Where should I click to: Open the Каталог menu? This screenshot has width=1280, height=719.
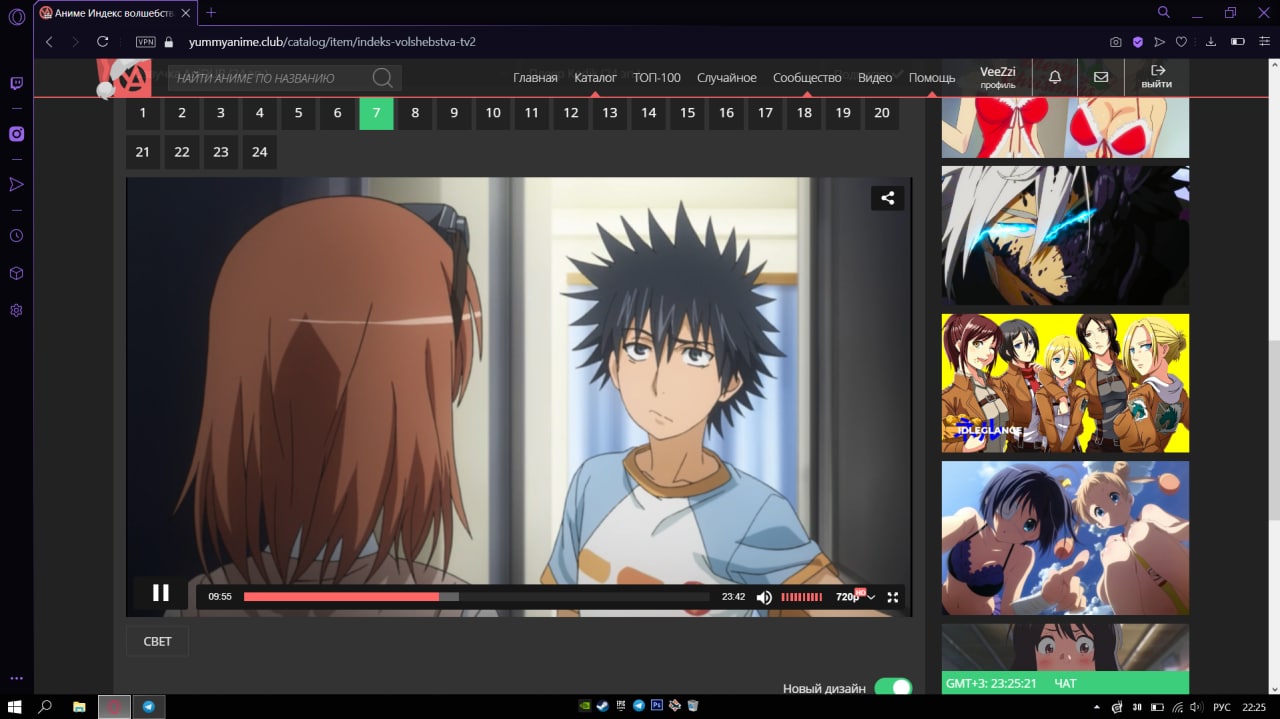click(x=595, y=77)
